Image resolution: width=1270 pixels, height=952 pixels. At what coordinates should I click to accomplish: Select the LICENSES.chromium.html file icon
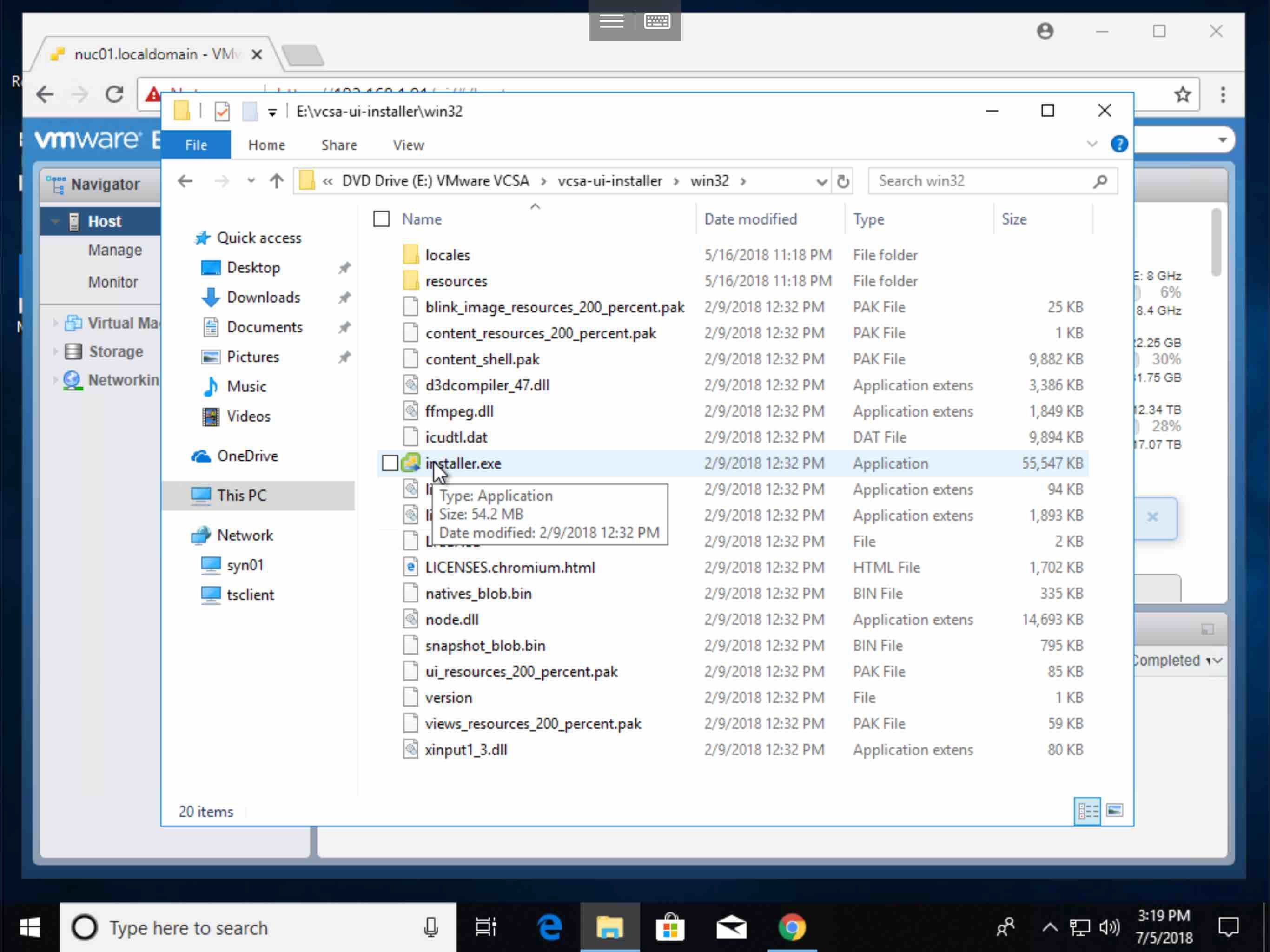[x=410, y=567]
